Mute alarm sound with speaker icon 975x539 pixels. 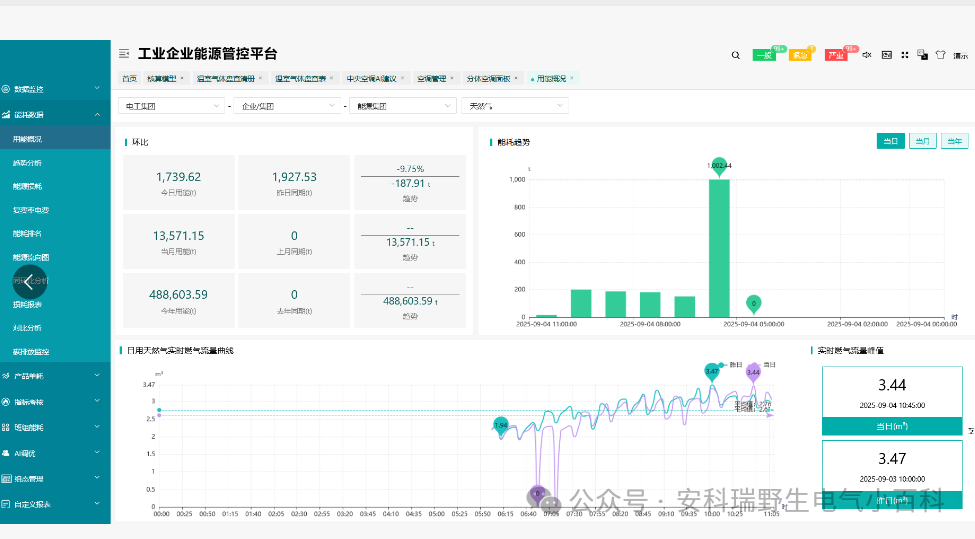coord(867,55)
